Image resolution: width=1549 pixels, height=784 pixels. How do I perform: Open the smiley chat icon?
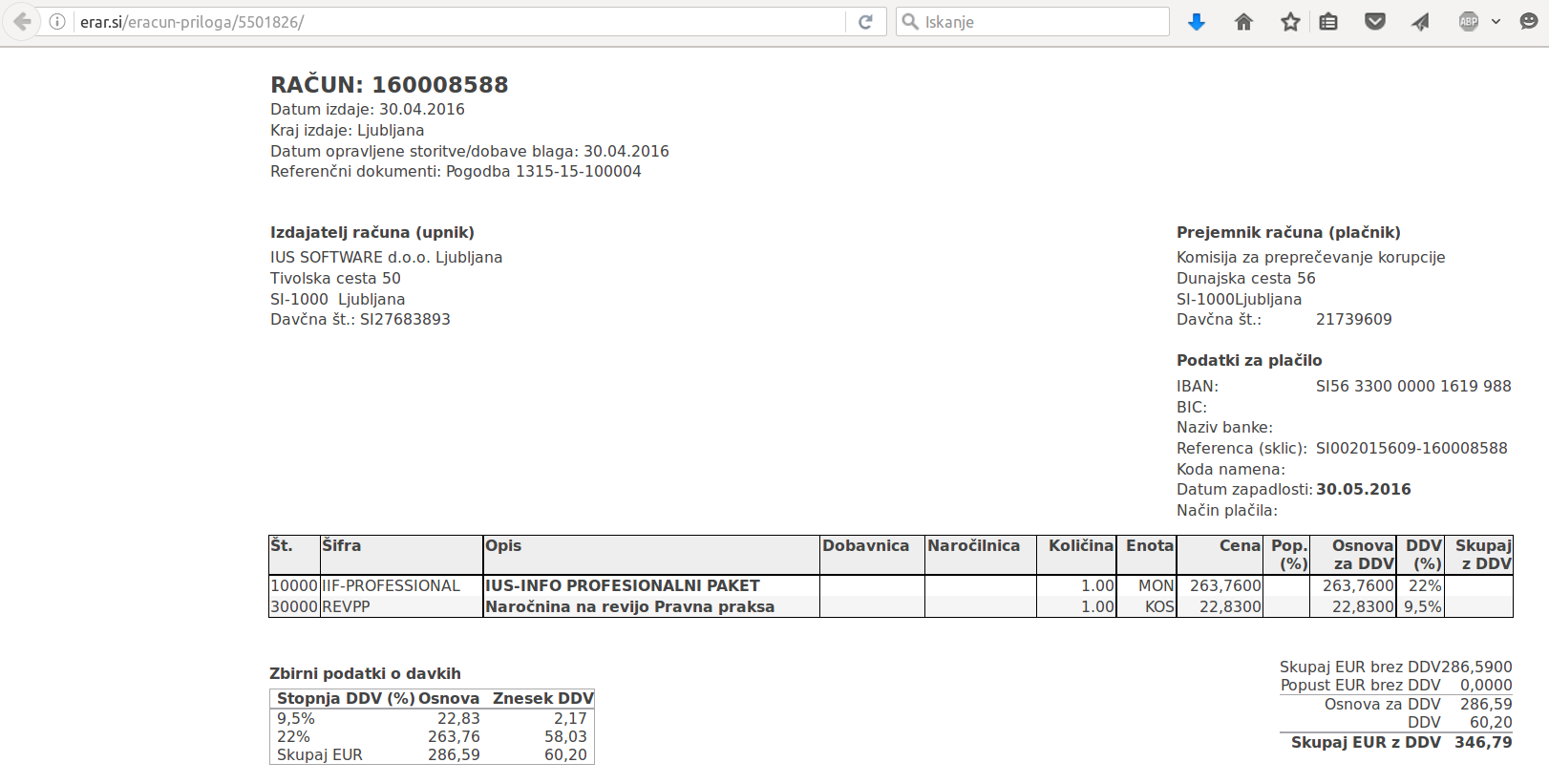[1528, 22]
